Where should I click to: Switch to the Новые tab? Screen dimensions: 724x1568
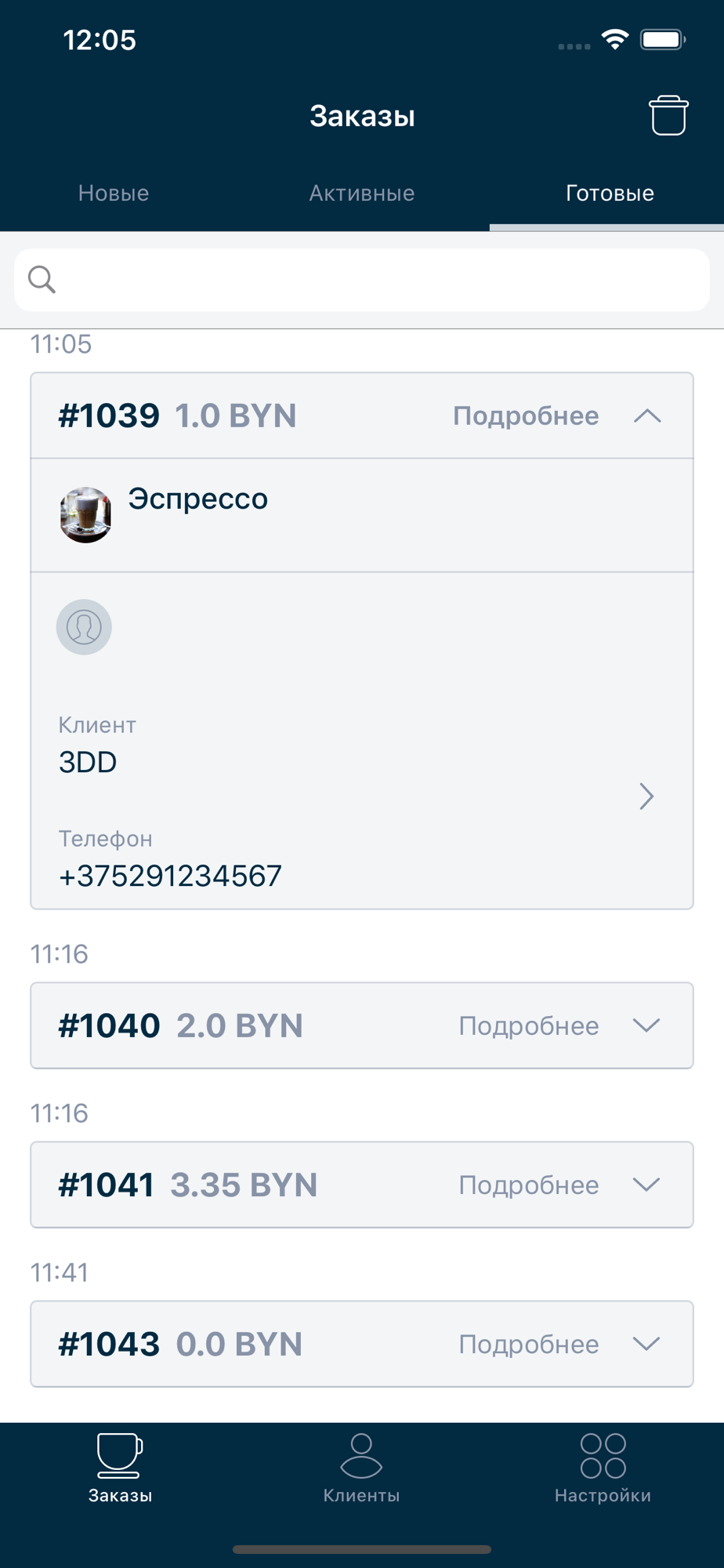pyautogui.click(x=114, y=193)
